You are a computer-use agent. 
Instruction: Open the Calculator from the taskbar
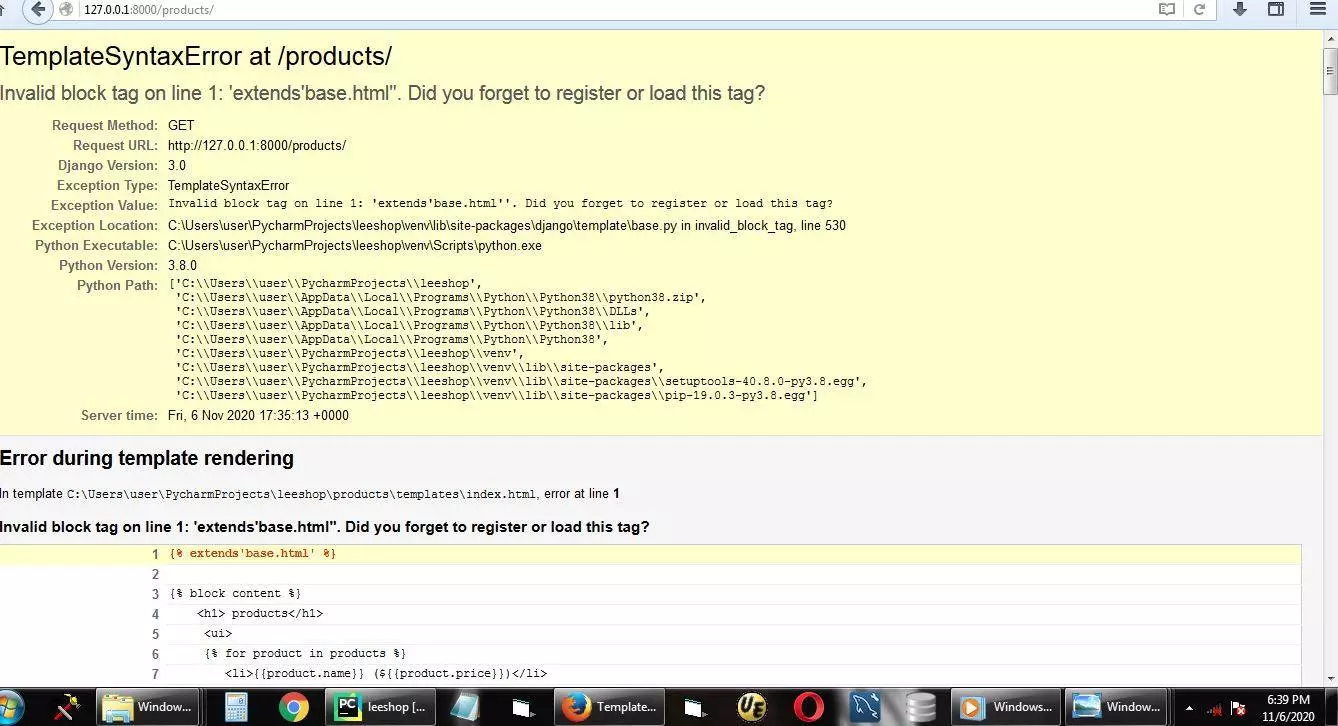tap(235, 707)
